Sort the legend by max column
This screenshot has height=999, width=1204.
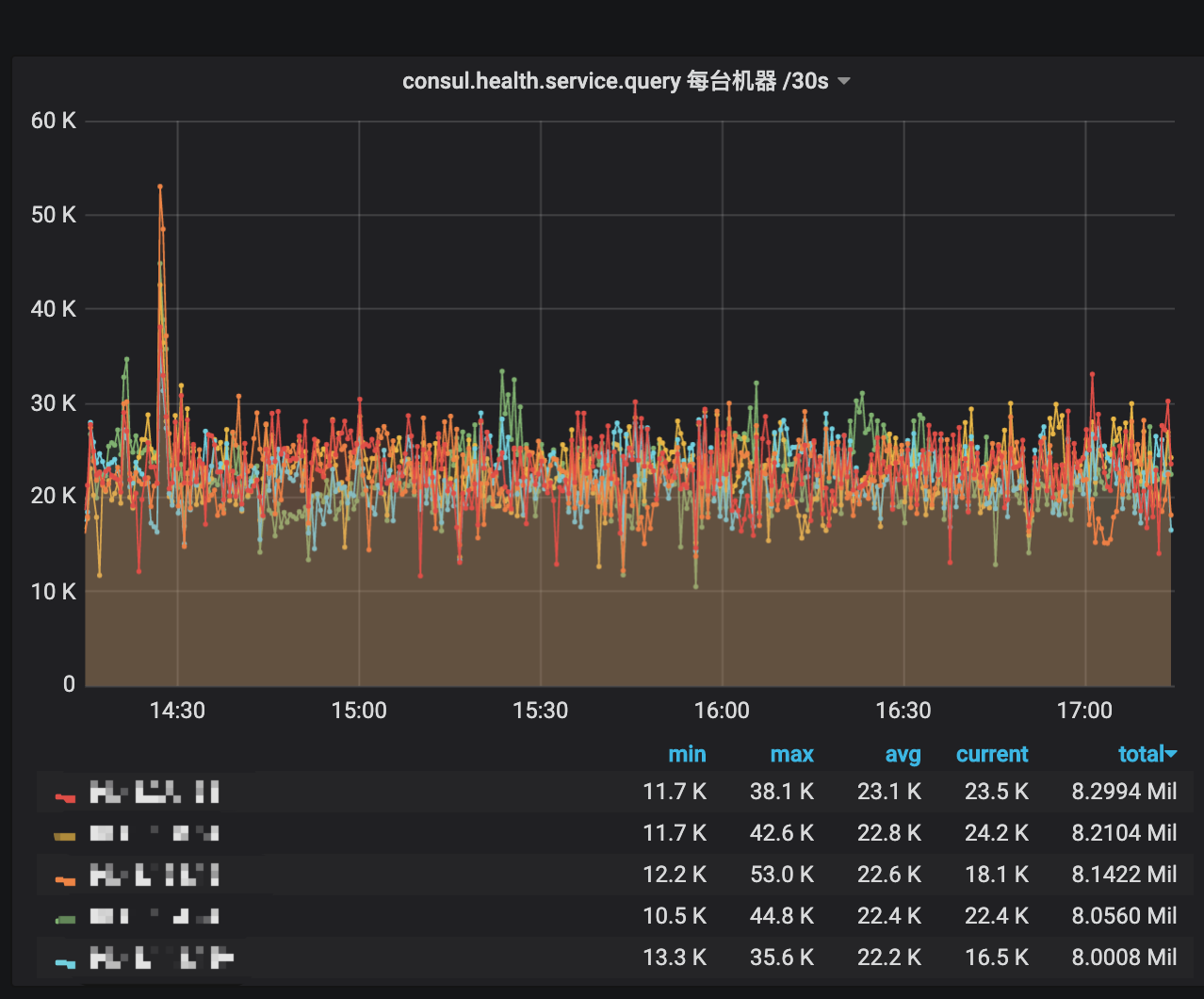(x=792, y=754)
